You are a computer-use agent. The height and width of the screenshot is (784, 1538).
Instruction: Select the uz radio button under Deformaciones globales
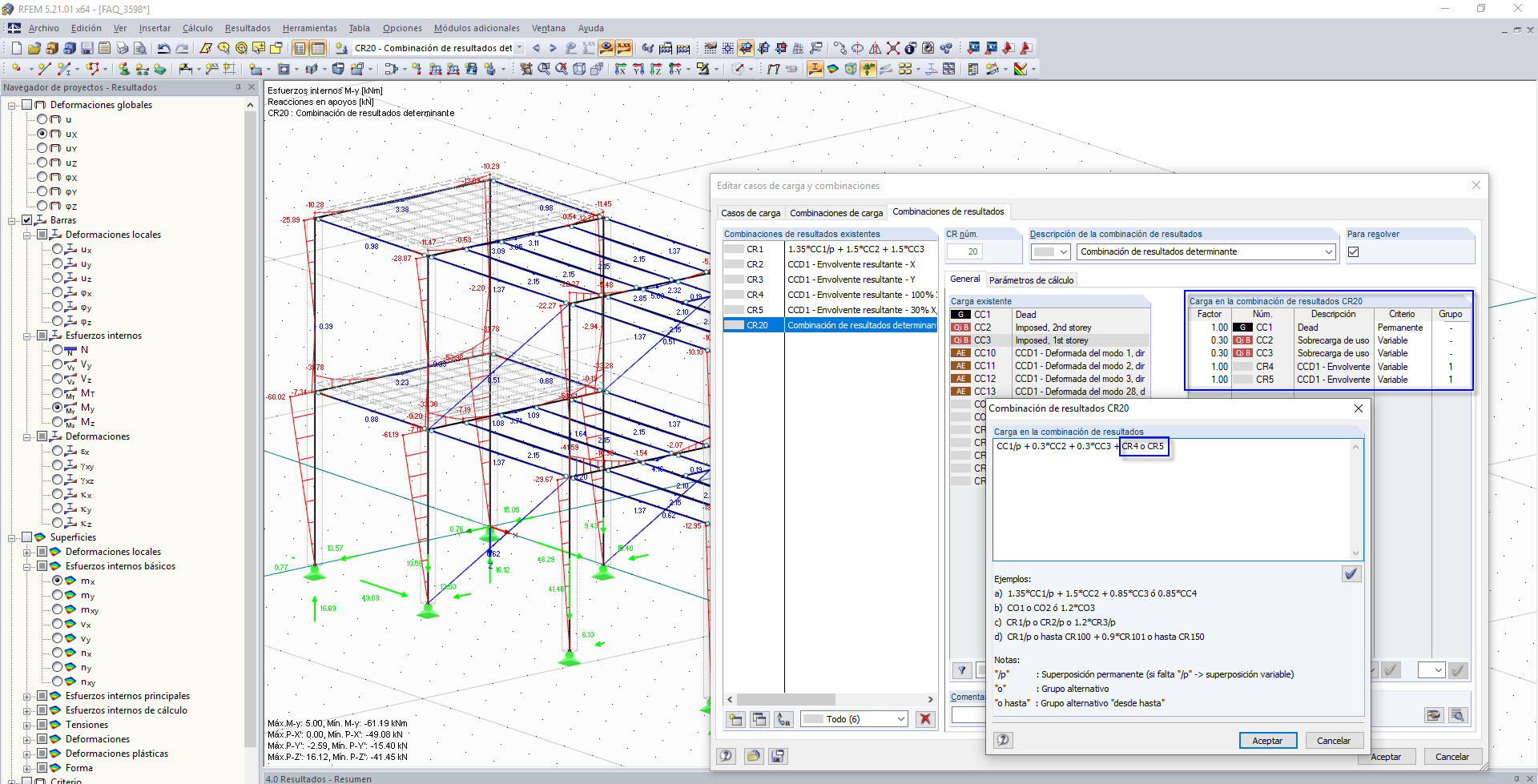42,163
